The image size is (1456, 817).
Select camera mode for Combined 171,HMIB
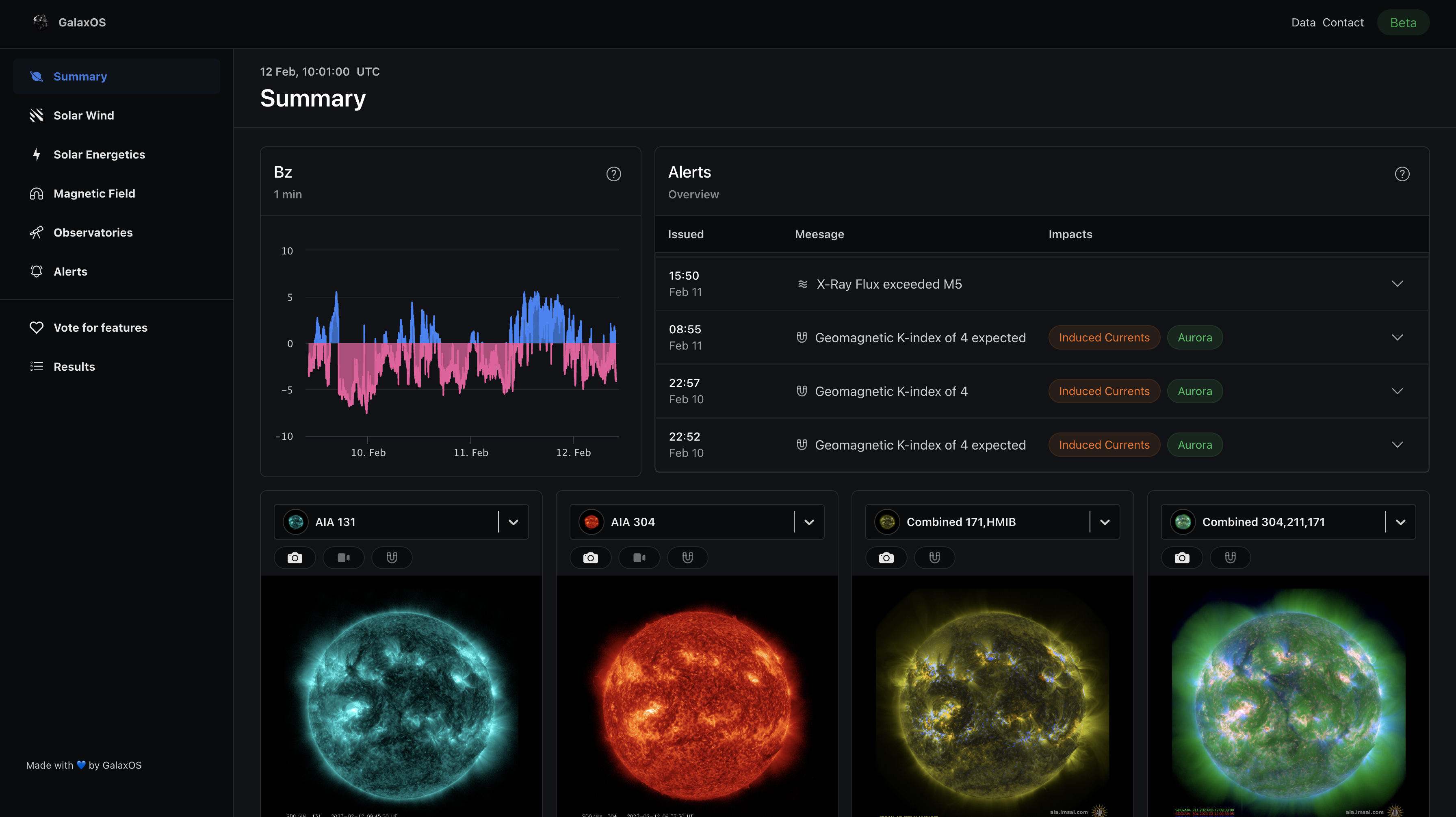tap(886, 558)
